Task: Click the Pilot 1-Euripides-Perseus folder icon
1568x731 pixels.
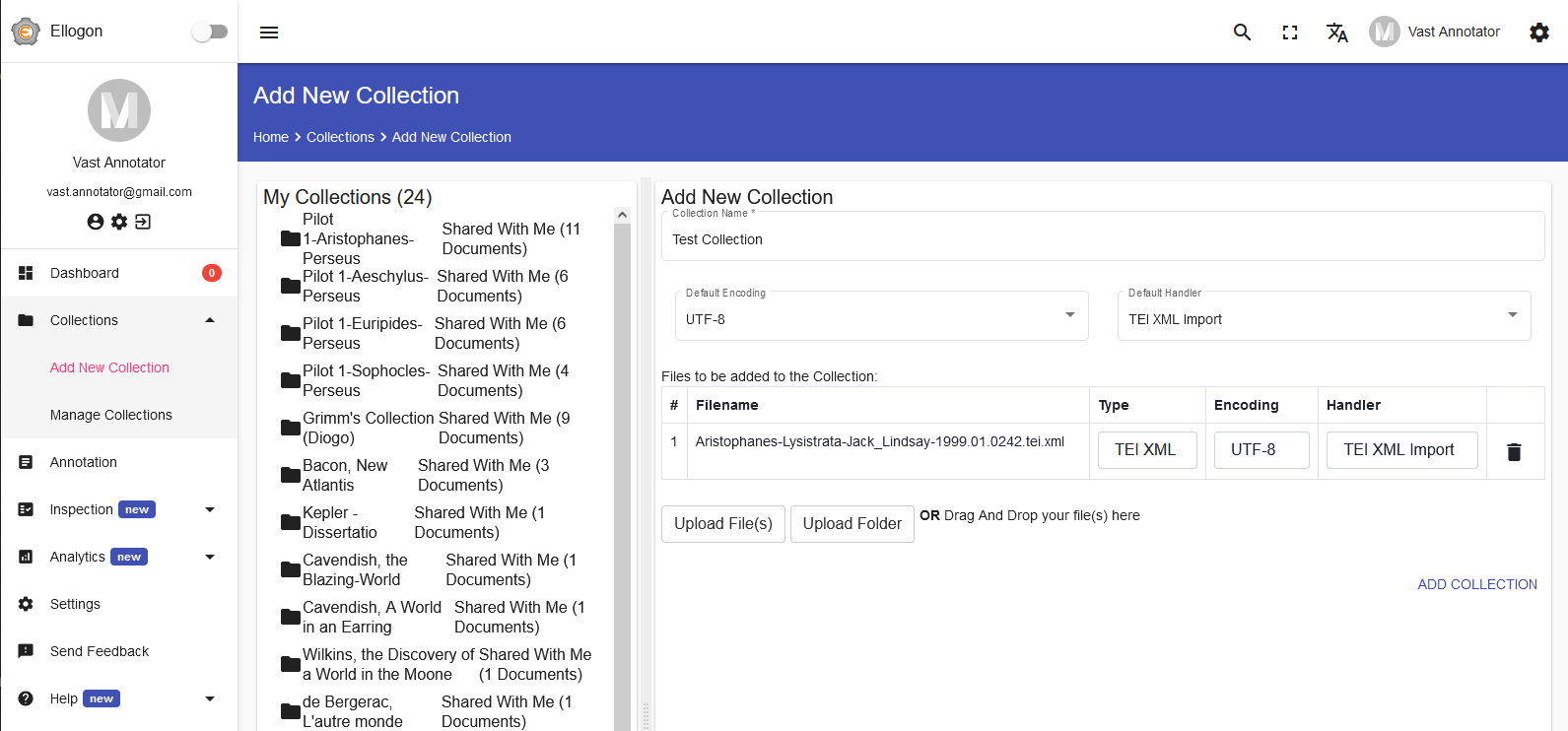Action: coord(291,333)
